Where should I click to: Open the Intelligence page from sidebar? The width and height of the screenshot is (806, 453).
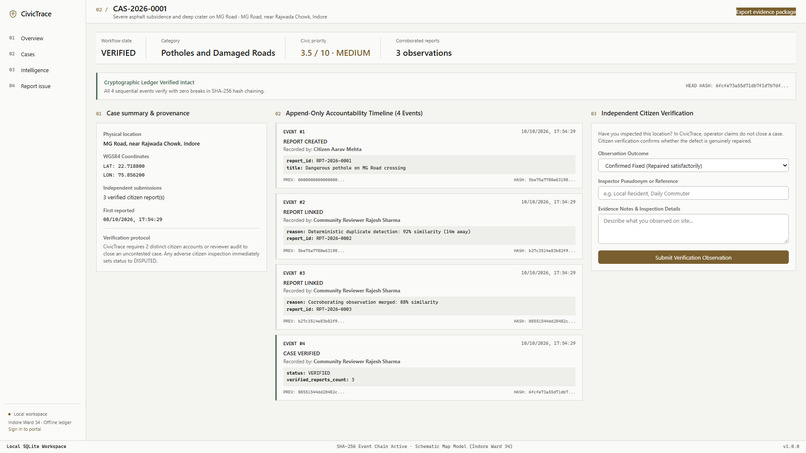[34, 70]
